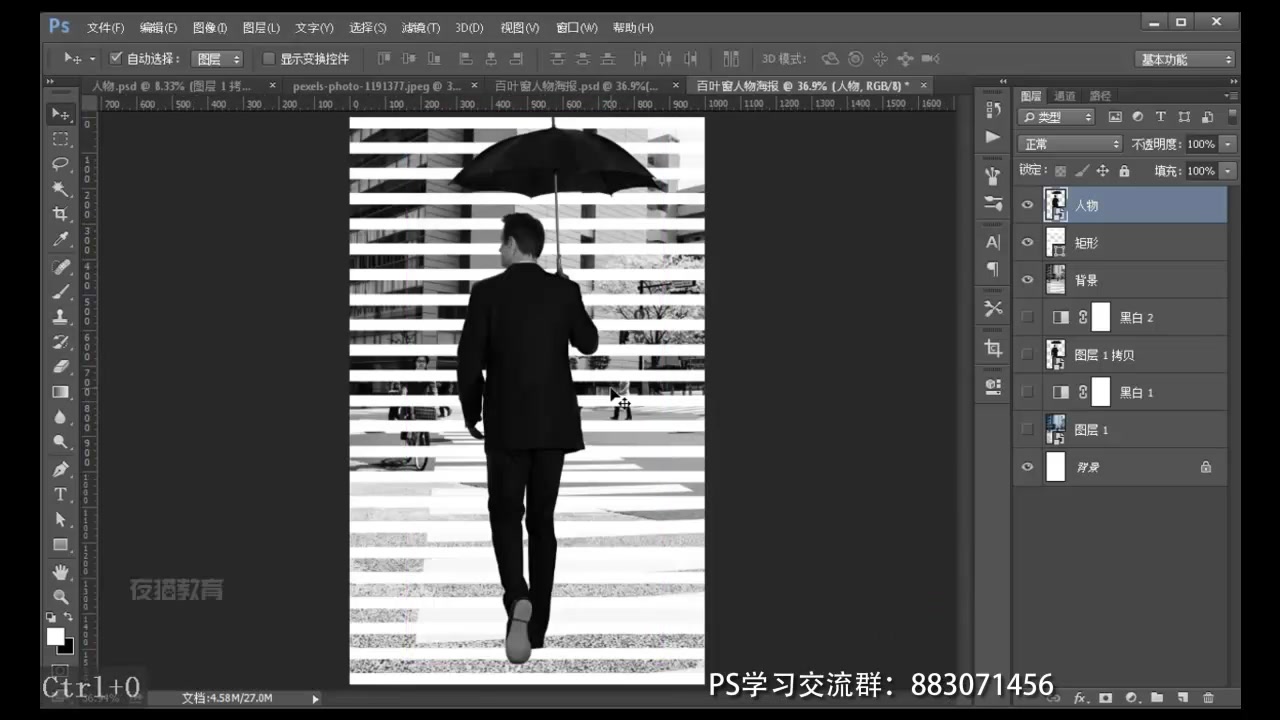Select the Dodge tool
1280x720 pixels.
pyautogui.click(x=61, y=442)
